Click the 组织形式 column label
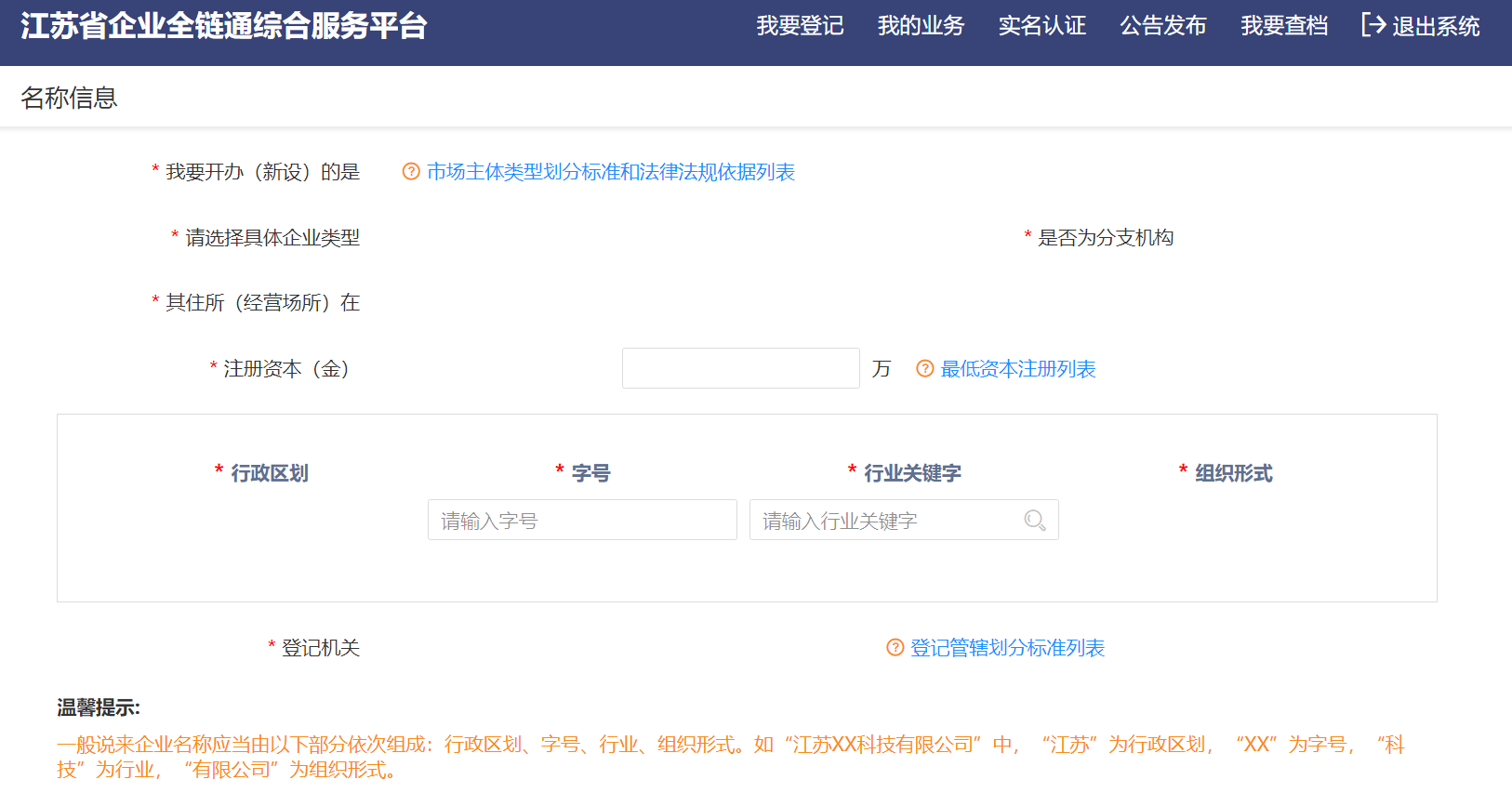This screenshot has width=1512, height=793. pyautogui.click(x=1233, y=473)
